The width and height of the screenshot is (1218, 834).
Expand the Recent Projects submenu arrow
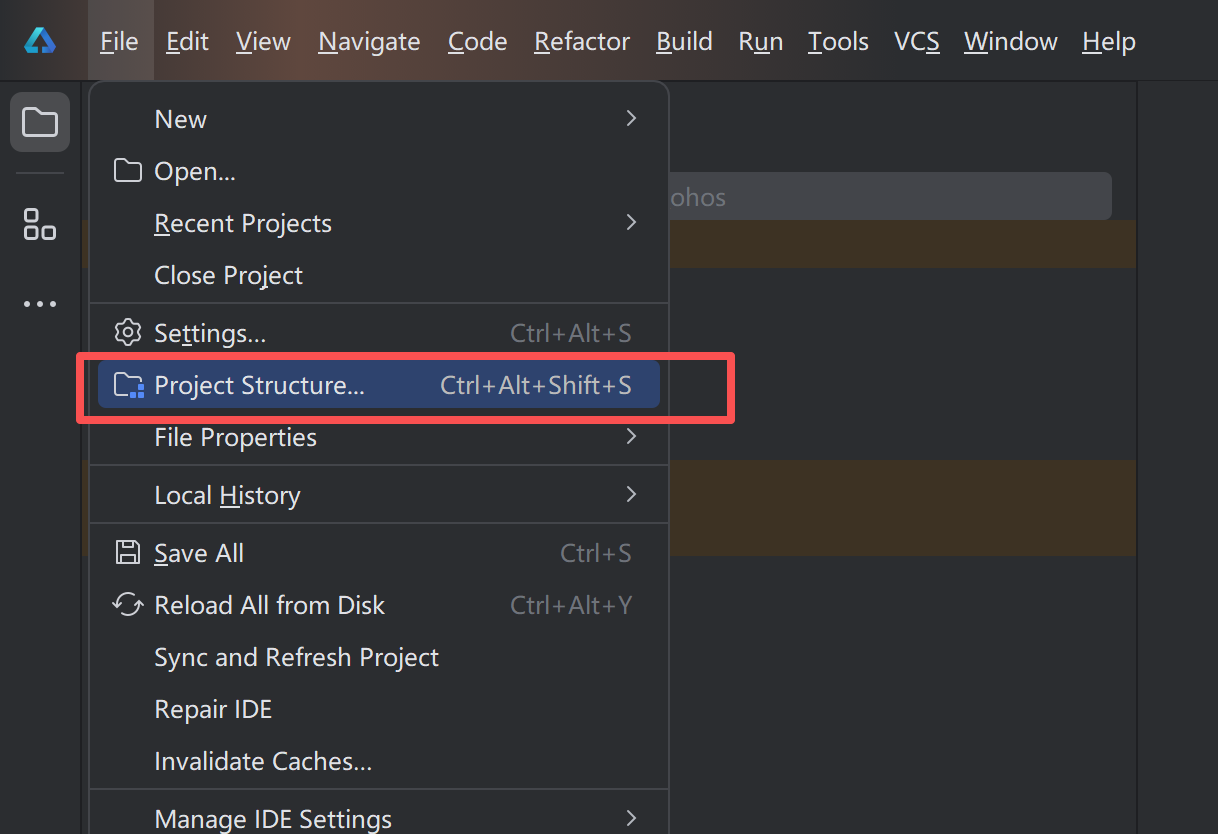(631, 222)
